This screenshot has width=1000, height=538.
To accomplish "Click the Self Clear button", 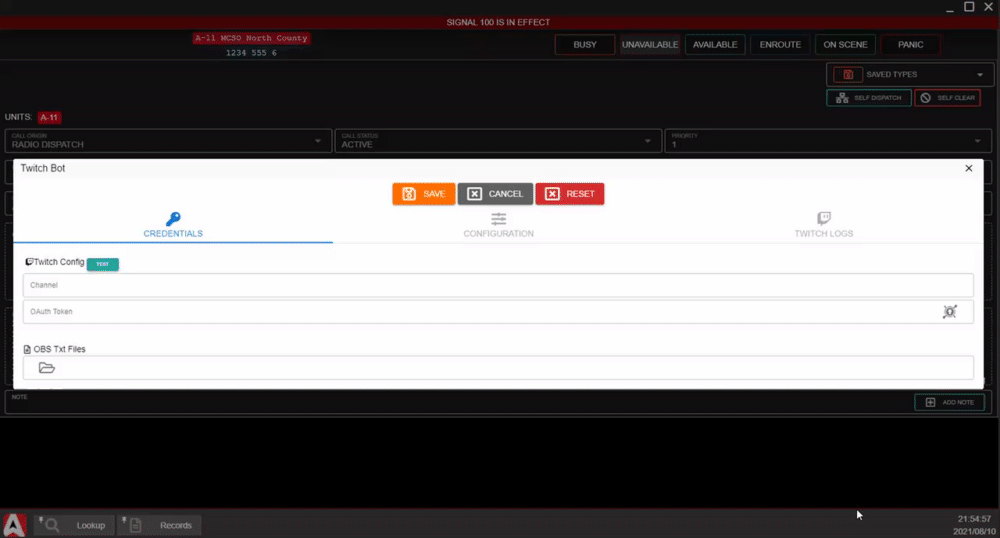I will [x=947, y=98].
